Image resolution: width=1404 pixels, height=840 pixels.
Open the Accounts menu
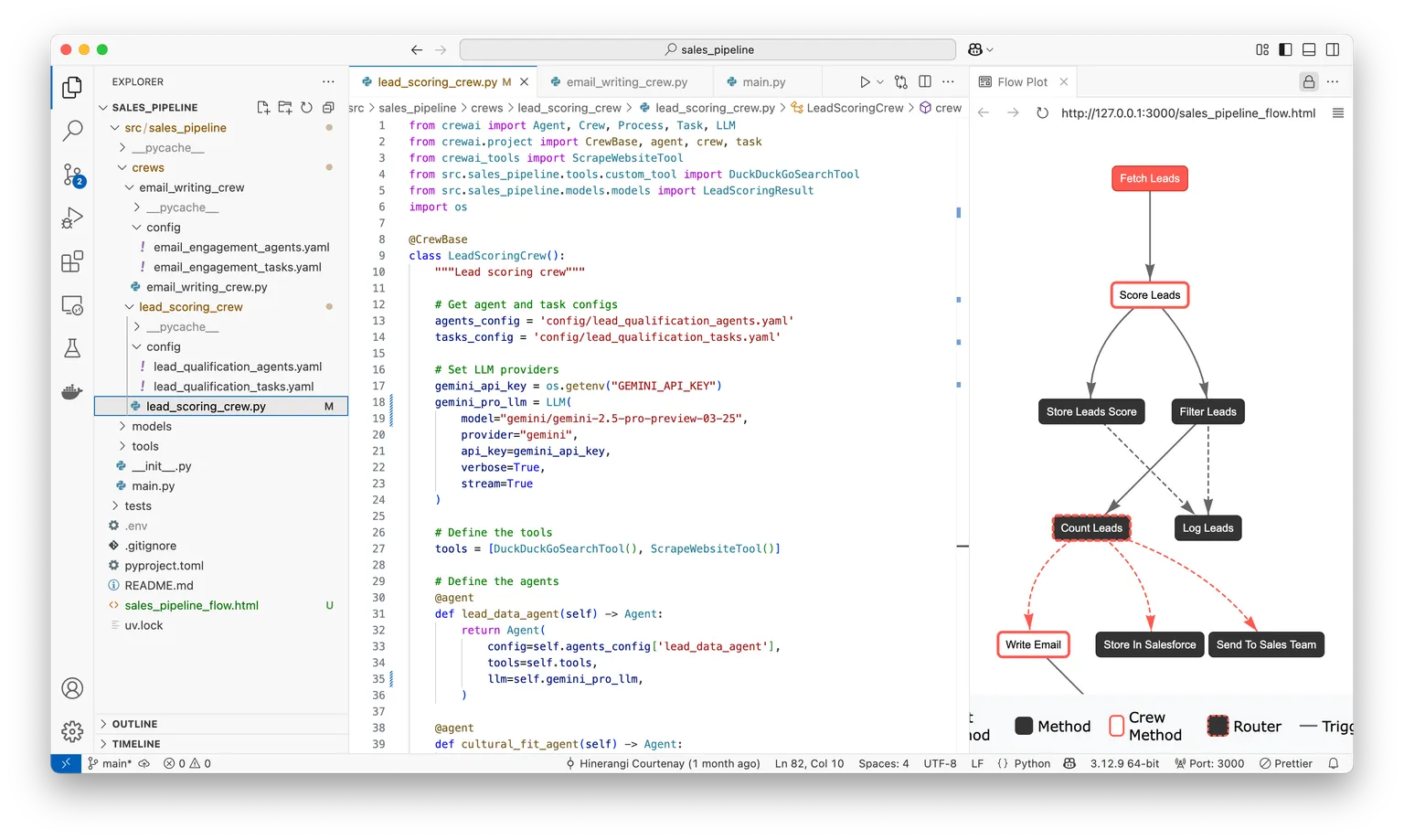[72, 688]
